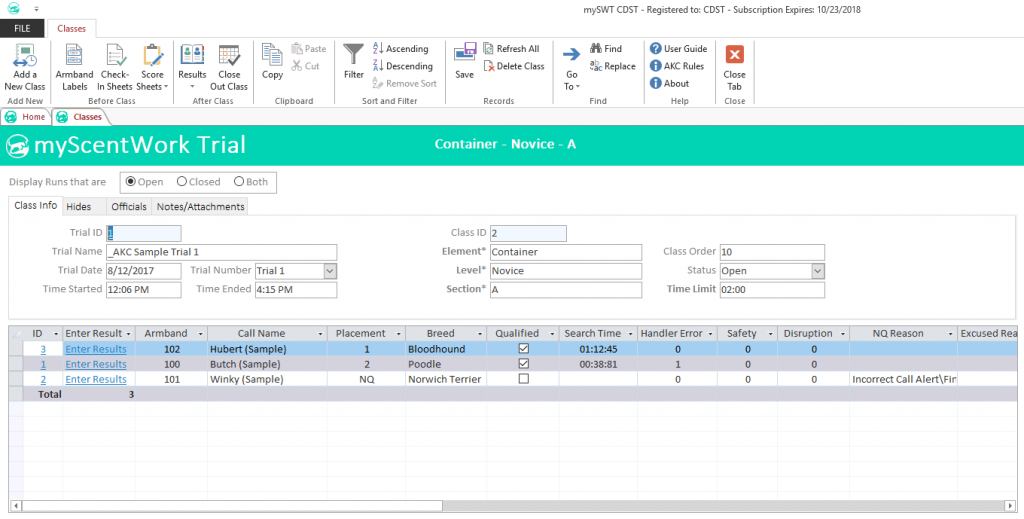Open the Go To menu

tap(571, 68)
